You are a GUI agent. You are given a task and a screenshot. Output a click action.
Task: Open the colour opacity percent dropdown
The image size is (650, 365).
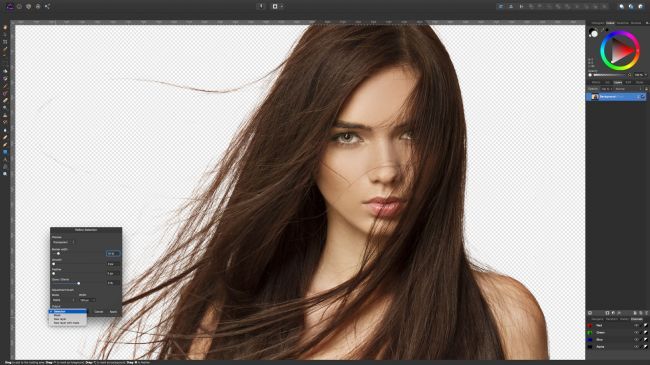point(640,75)
